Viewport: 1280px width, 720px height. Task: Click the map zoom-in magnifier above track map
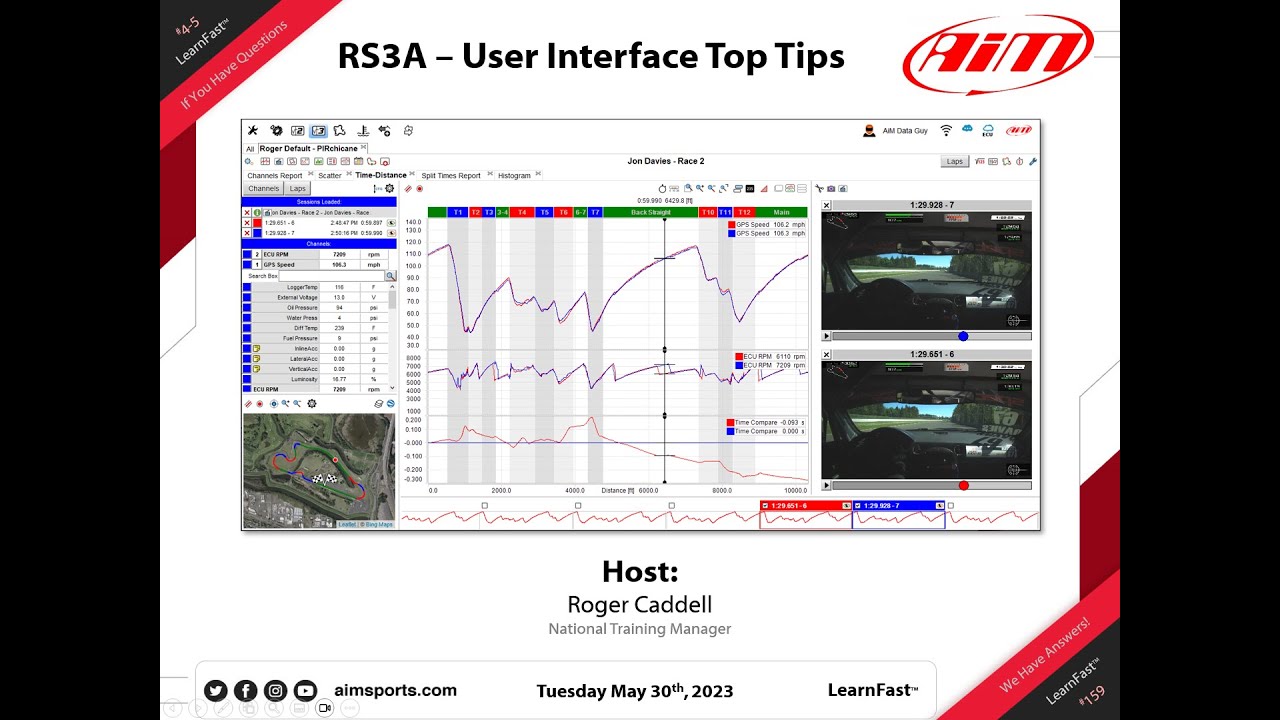[285, 403]
